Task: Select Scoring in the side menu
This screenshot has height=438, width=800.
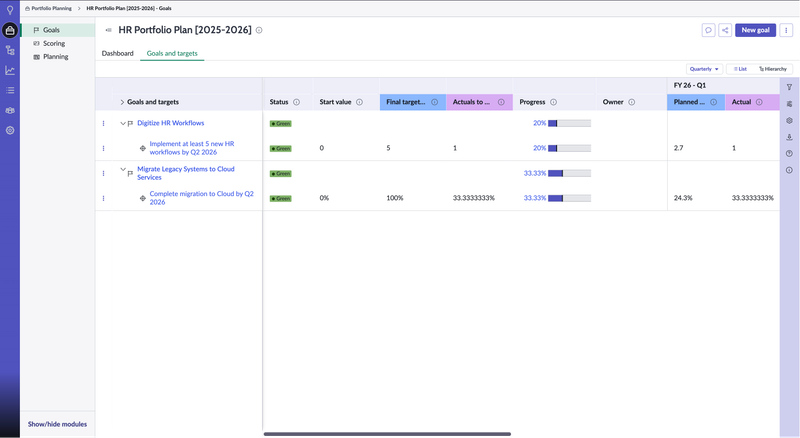Action: pos(53,43)
